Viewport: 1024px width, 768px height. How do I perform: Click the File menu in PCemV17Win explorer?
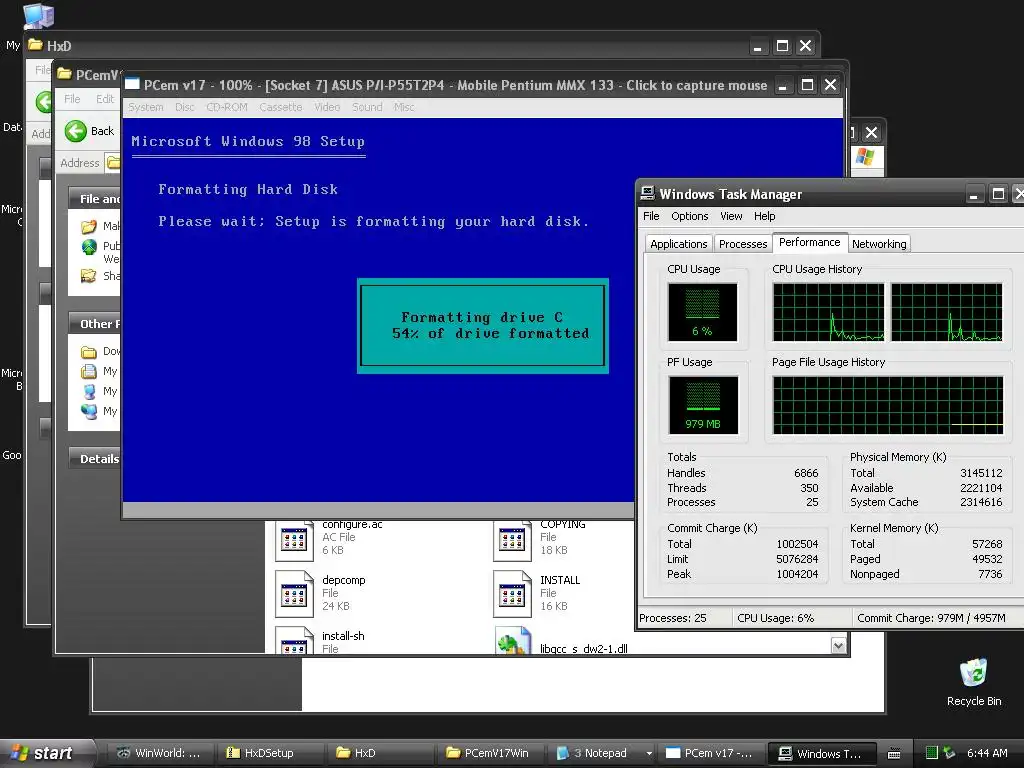72,99
